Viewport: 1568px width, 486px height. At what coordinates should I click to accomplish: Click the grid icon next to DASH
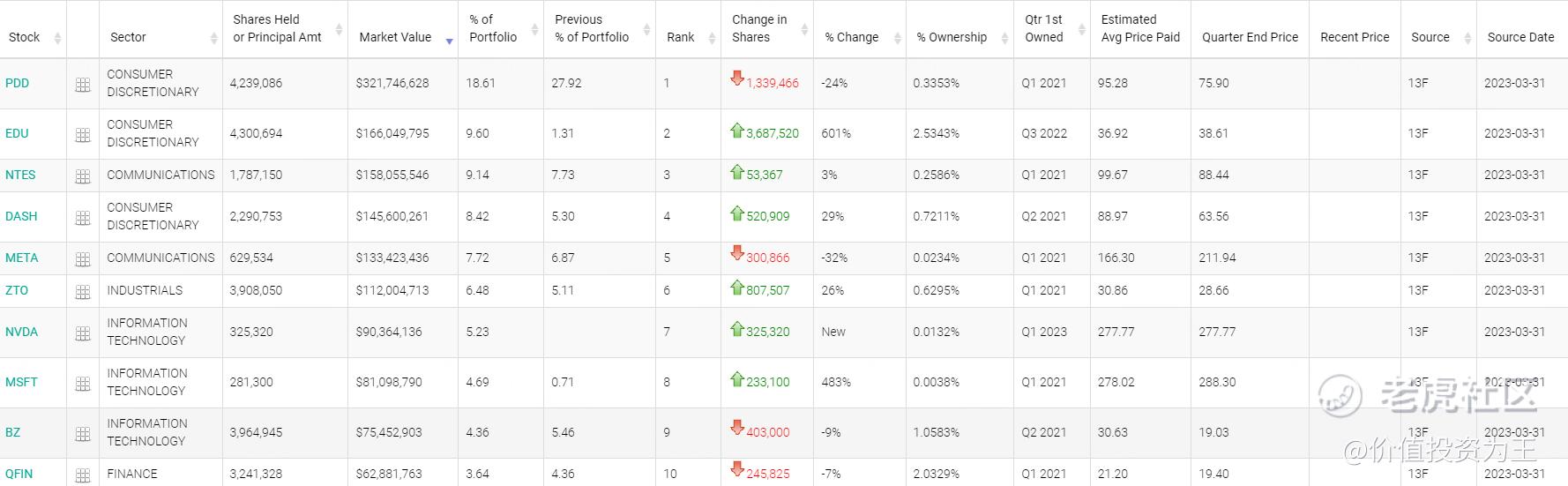pos(83,218)
